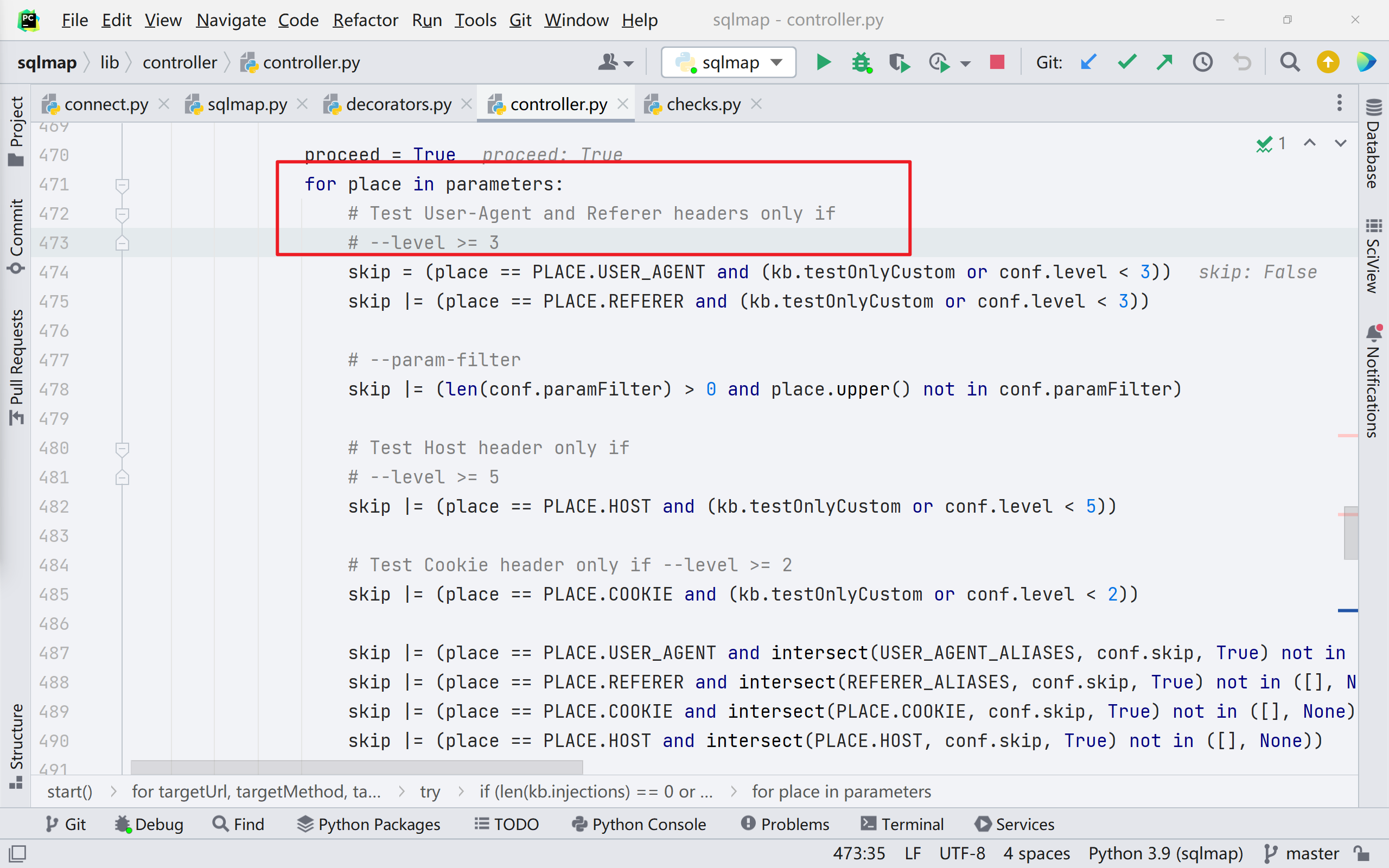Screen dimensions: 1389x868
Task: Close the sqlmap.py tab
Action: click(302, 104)
